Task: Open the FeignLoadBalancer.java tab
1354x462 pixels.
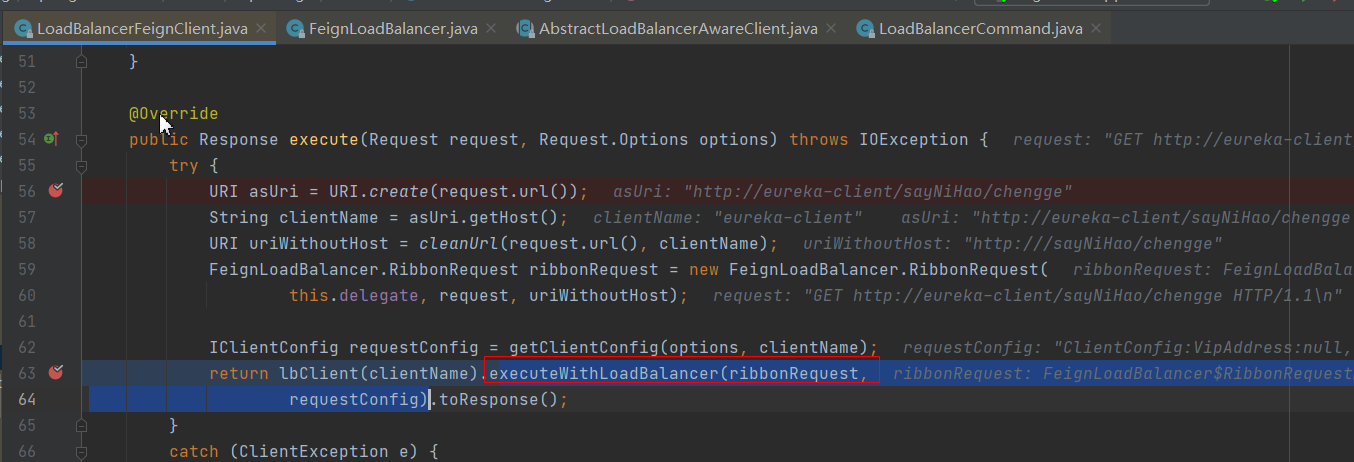Action: (x=395, y=28)
